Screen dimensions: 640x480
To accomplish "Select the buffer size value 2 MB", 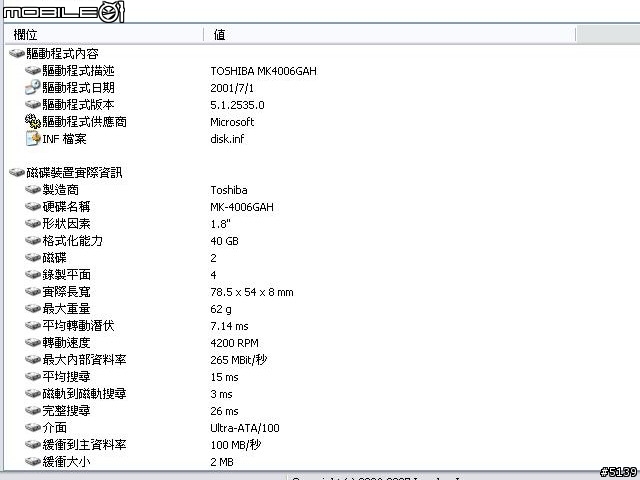I will [x=222, y=462].
